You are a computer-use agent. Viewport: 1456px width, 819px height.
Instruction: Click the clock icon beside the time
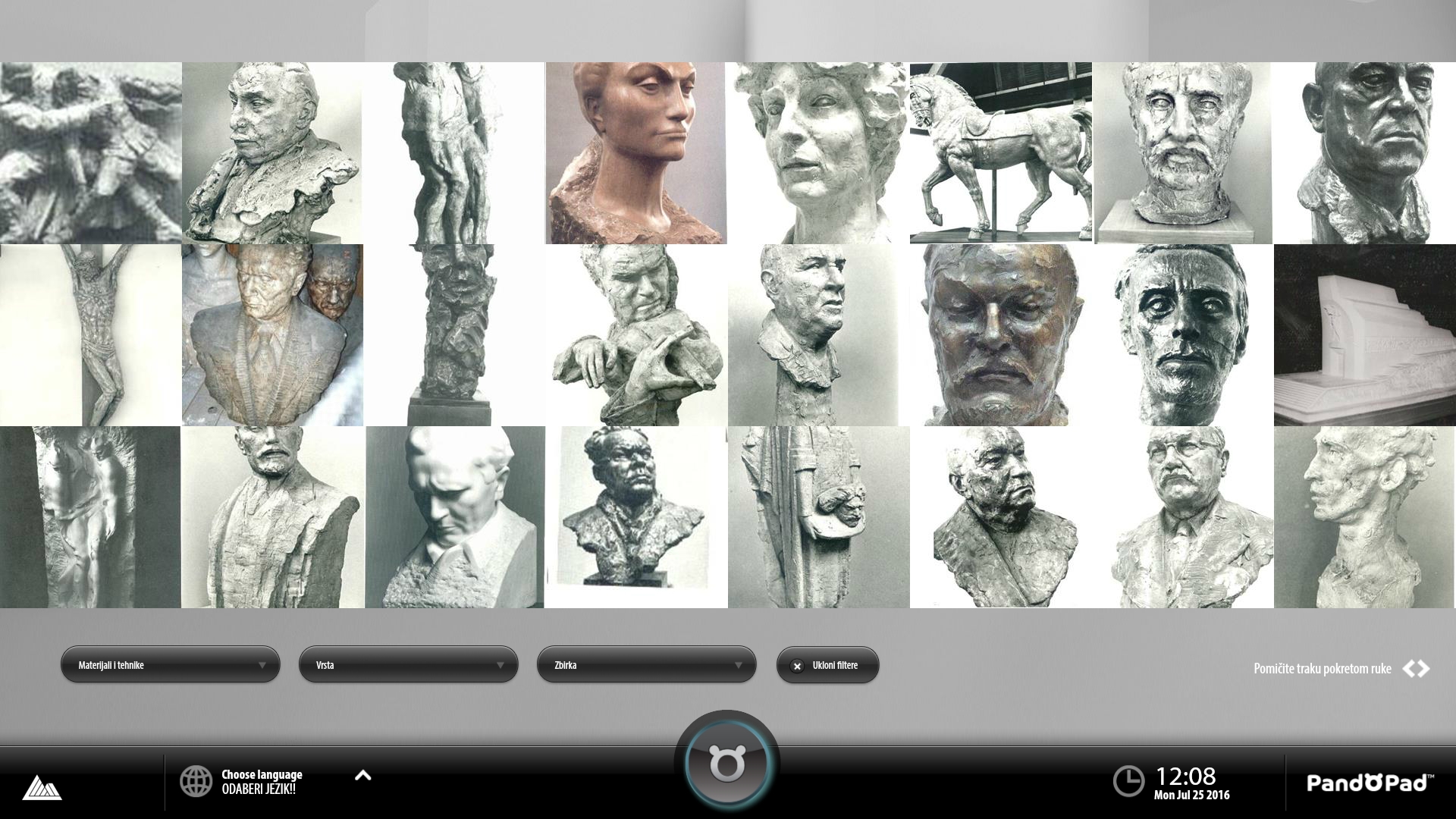1128,781
